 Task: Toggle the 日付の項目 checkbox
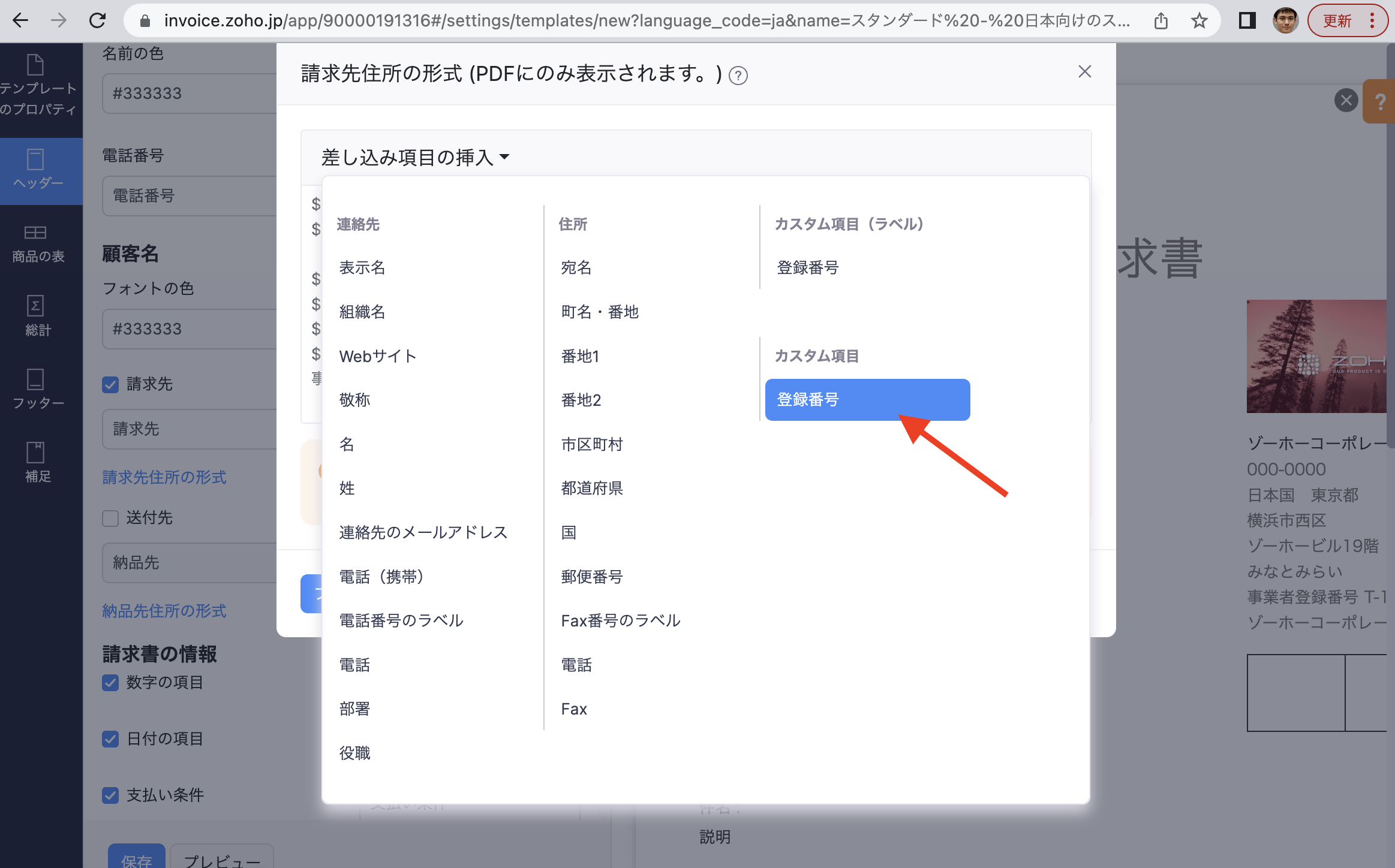[110, 739]
